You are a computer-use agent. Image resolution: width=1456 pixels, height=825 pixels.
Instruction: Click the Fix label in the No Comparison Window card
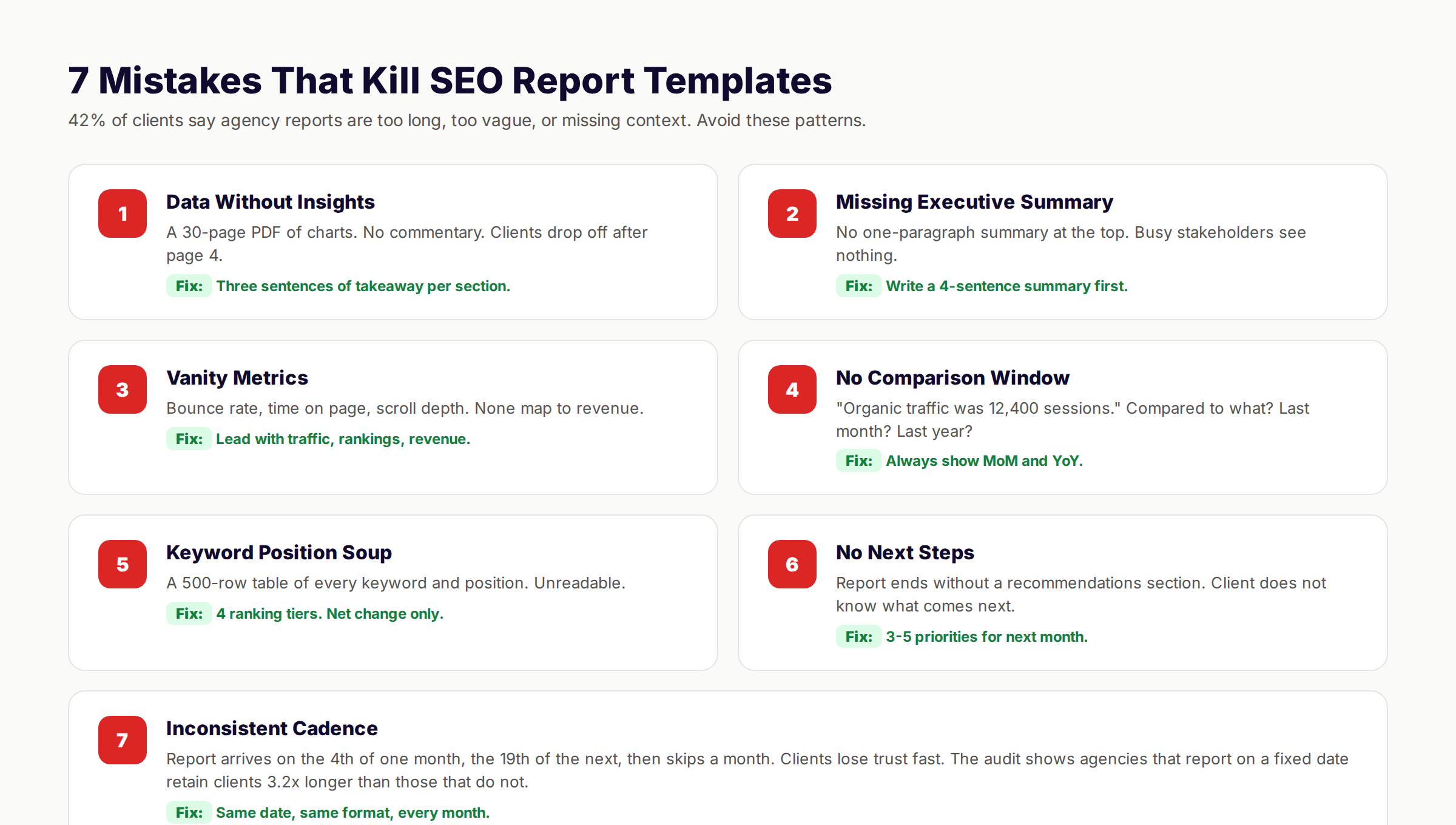pyautogui.click(x=859, y=461)
